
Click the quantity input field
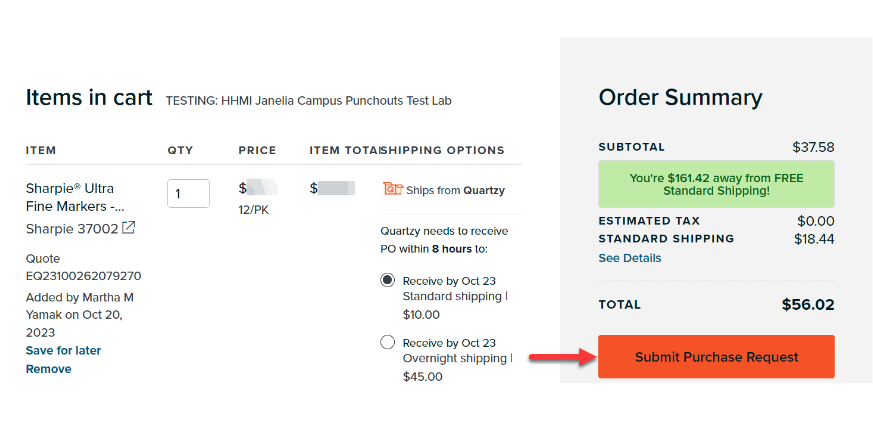coord(188,194)
